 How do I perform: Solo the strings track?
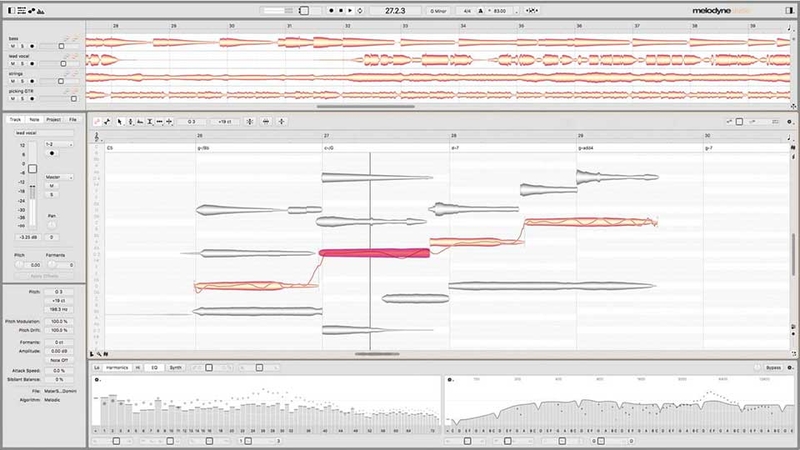[22, 81]
